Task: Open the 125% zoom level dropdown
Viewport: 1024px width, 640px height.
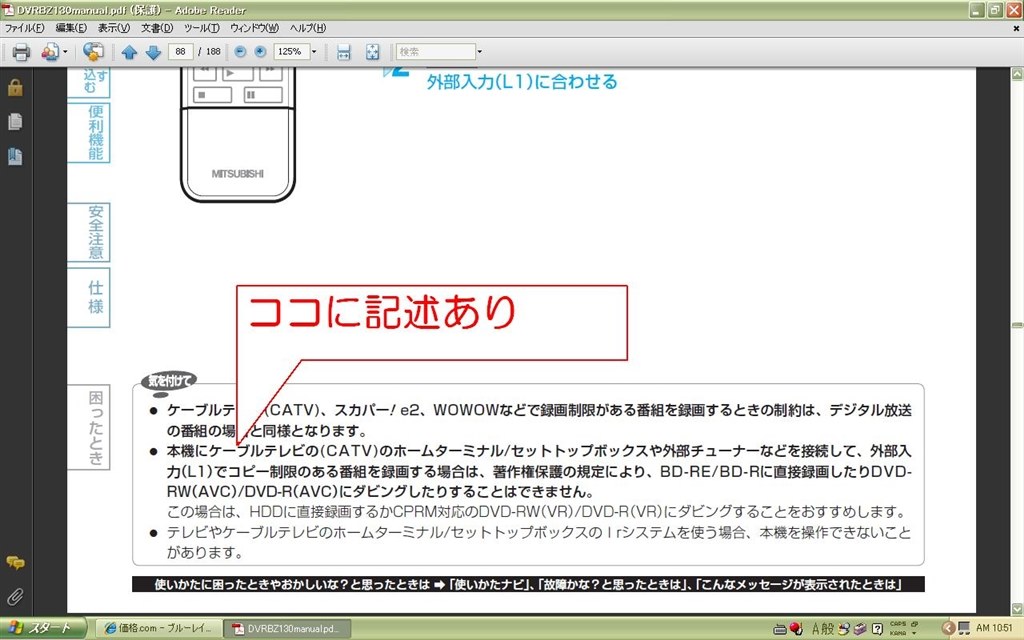Action: coord(314,51)
